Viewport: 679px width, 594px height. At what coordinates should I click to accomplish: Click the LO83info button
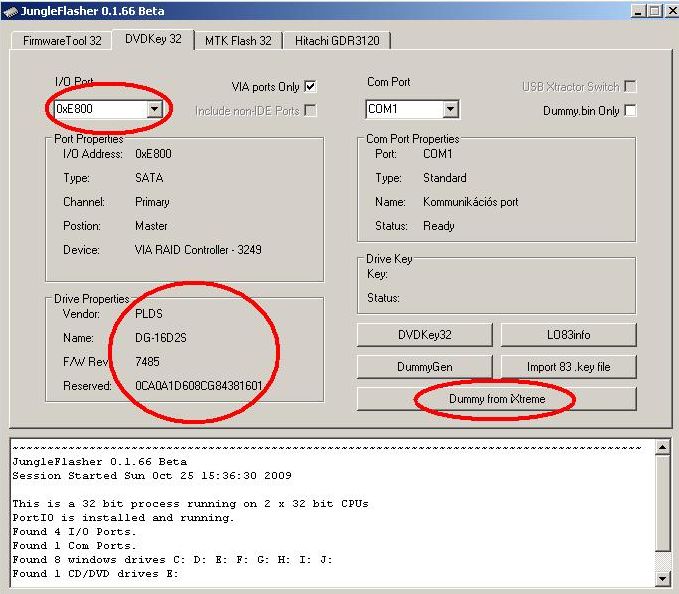568,335
